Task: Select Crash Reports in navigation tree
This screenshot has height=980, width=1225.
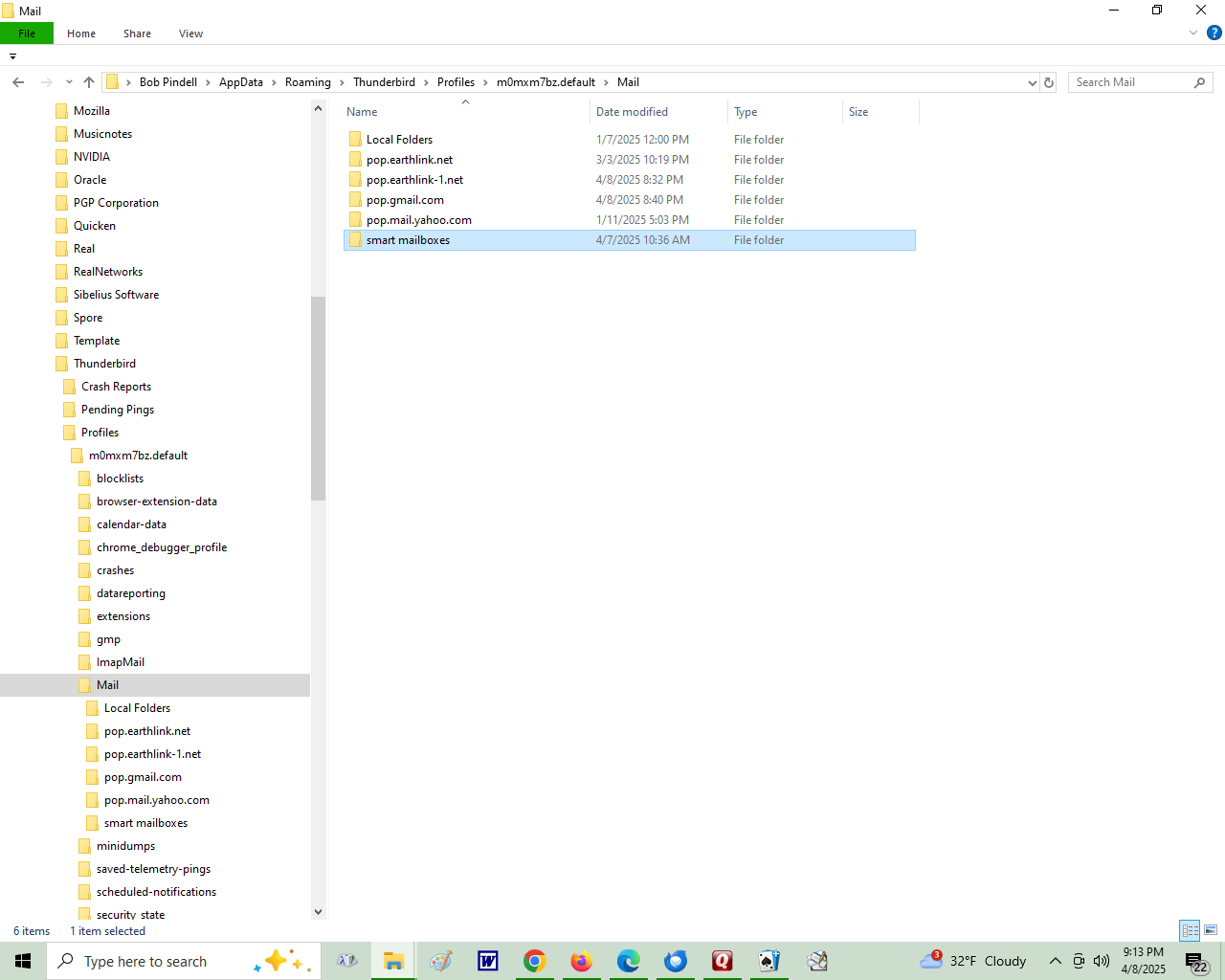Action: click(x=116, y=387)
